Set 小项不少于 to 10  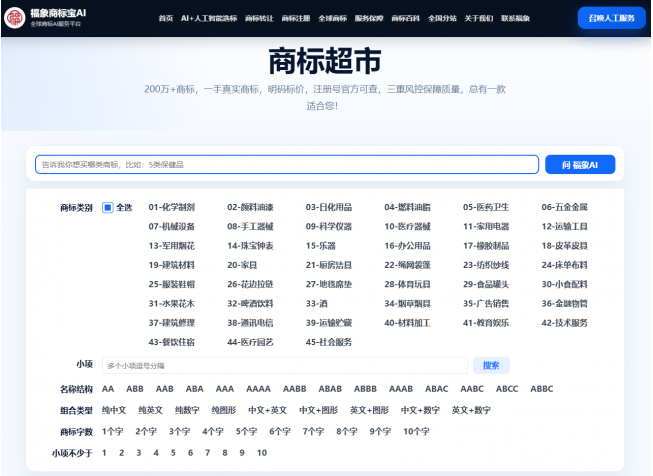pos(262,453)
